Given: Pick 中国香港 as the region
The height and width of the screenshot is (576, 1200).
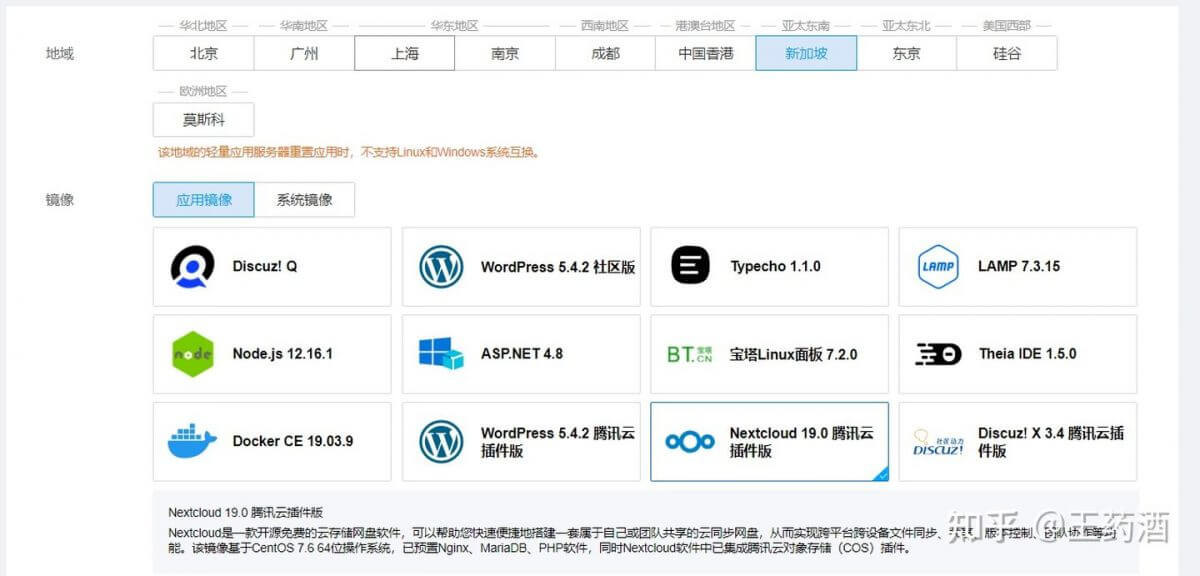Looking at the screenshot, I should click(706, 54).
